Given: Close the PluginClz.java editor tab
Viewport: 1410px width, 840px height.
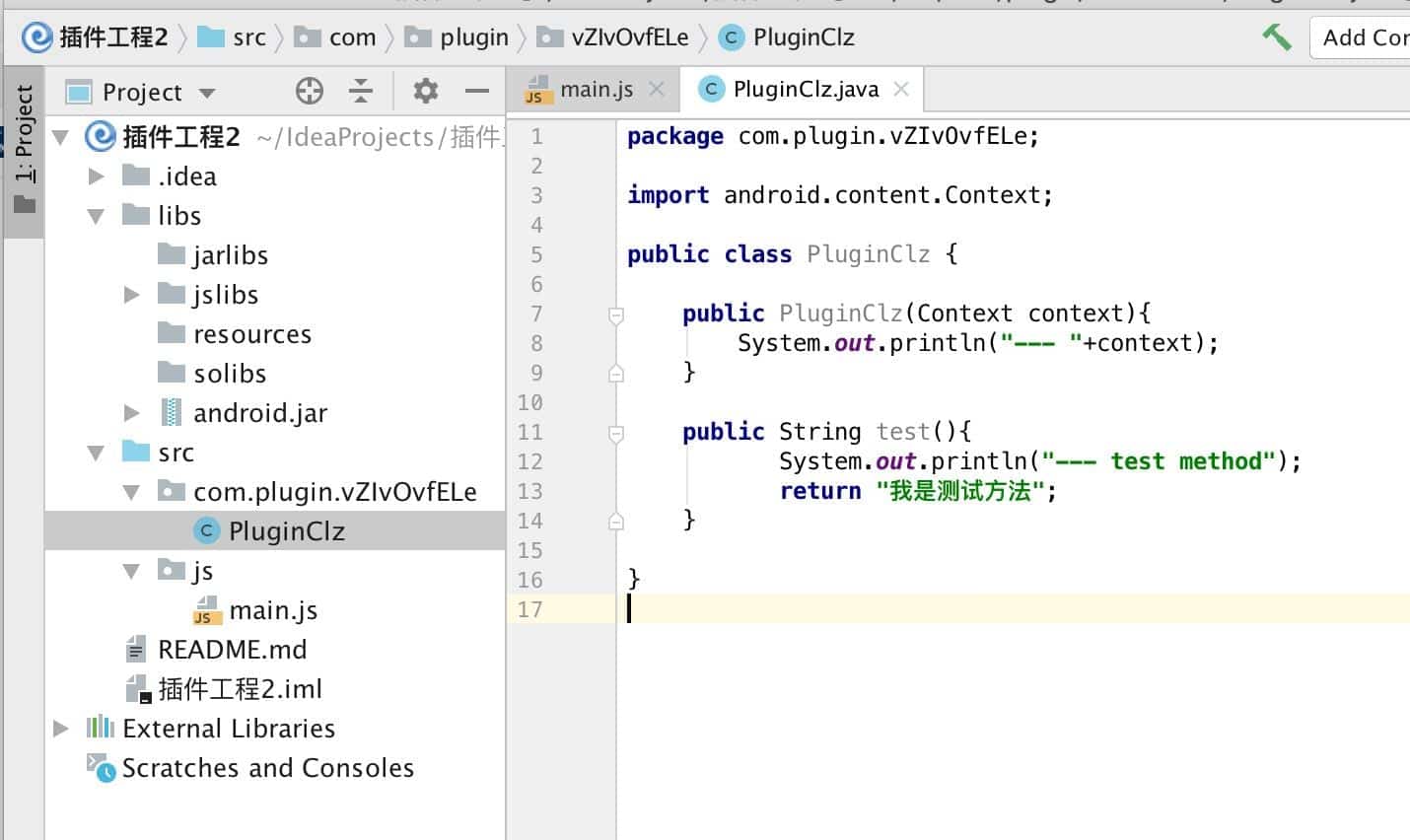Looking at the screenshot, I should click(x=900, y=90).
